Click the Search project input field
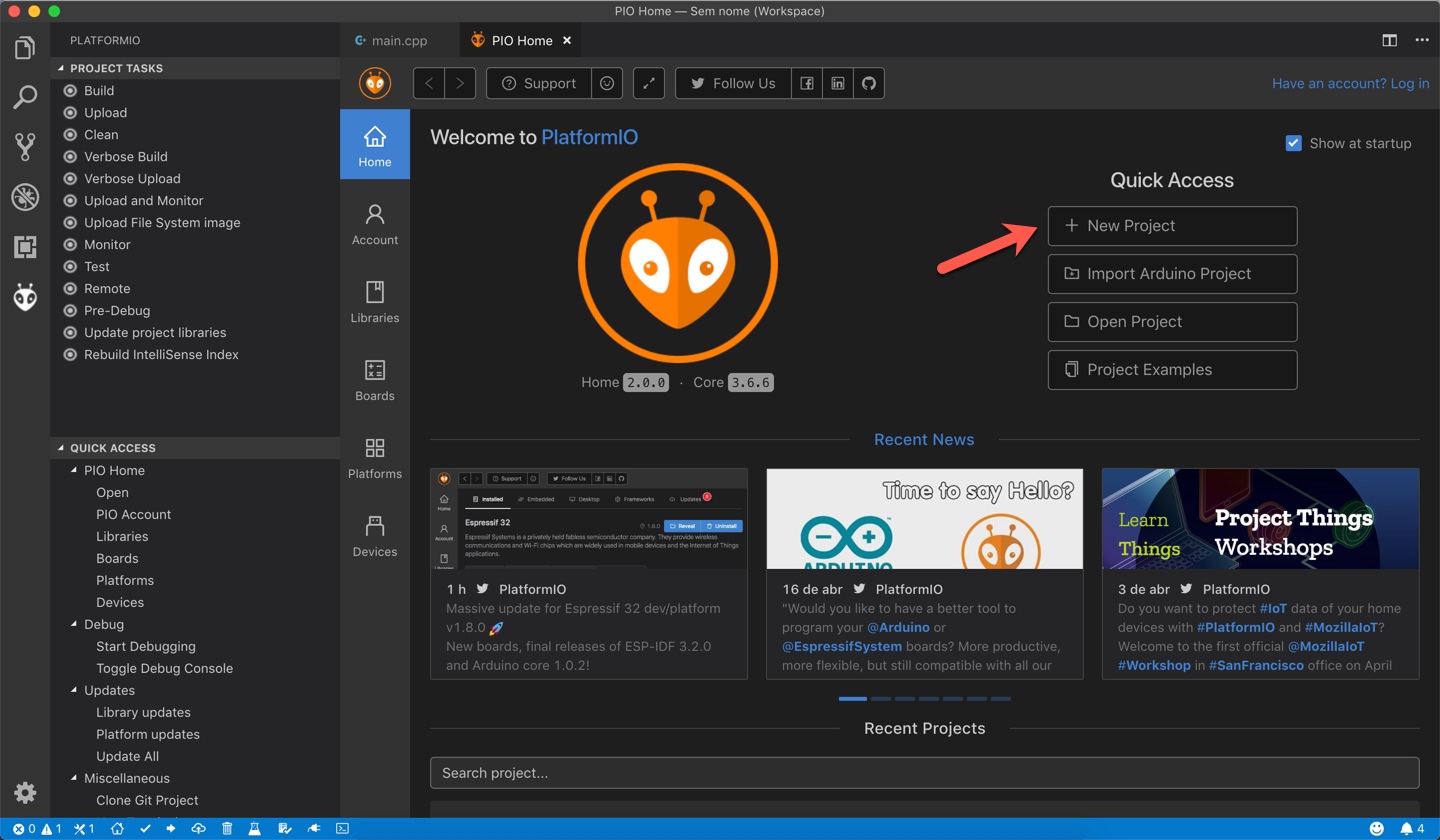Image resolution: width=1440 pixels, height=840 pixels. click(x=924, y=772)
